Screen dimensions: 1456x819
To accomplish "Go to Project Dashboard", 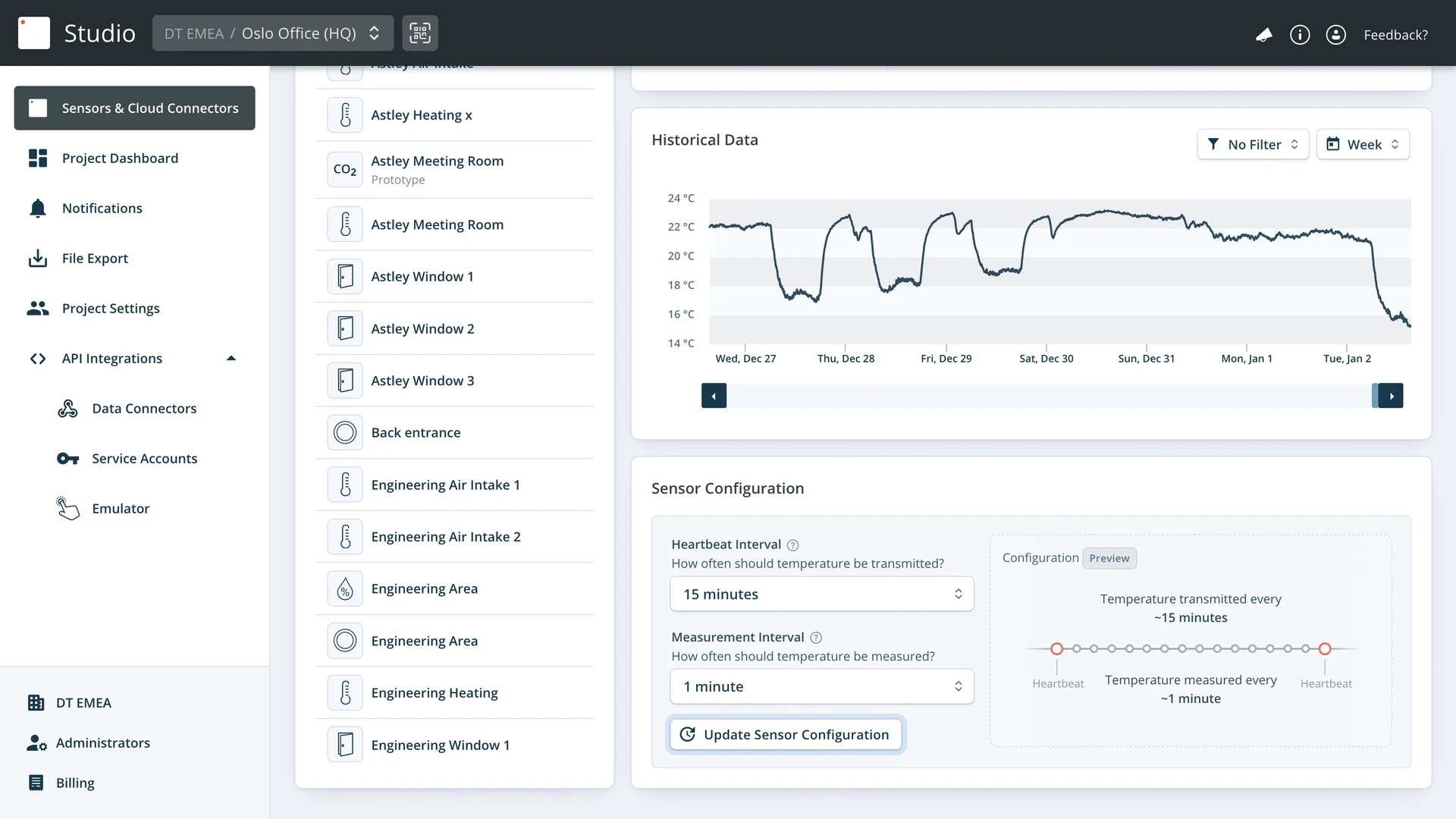I will (120, 158).
